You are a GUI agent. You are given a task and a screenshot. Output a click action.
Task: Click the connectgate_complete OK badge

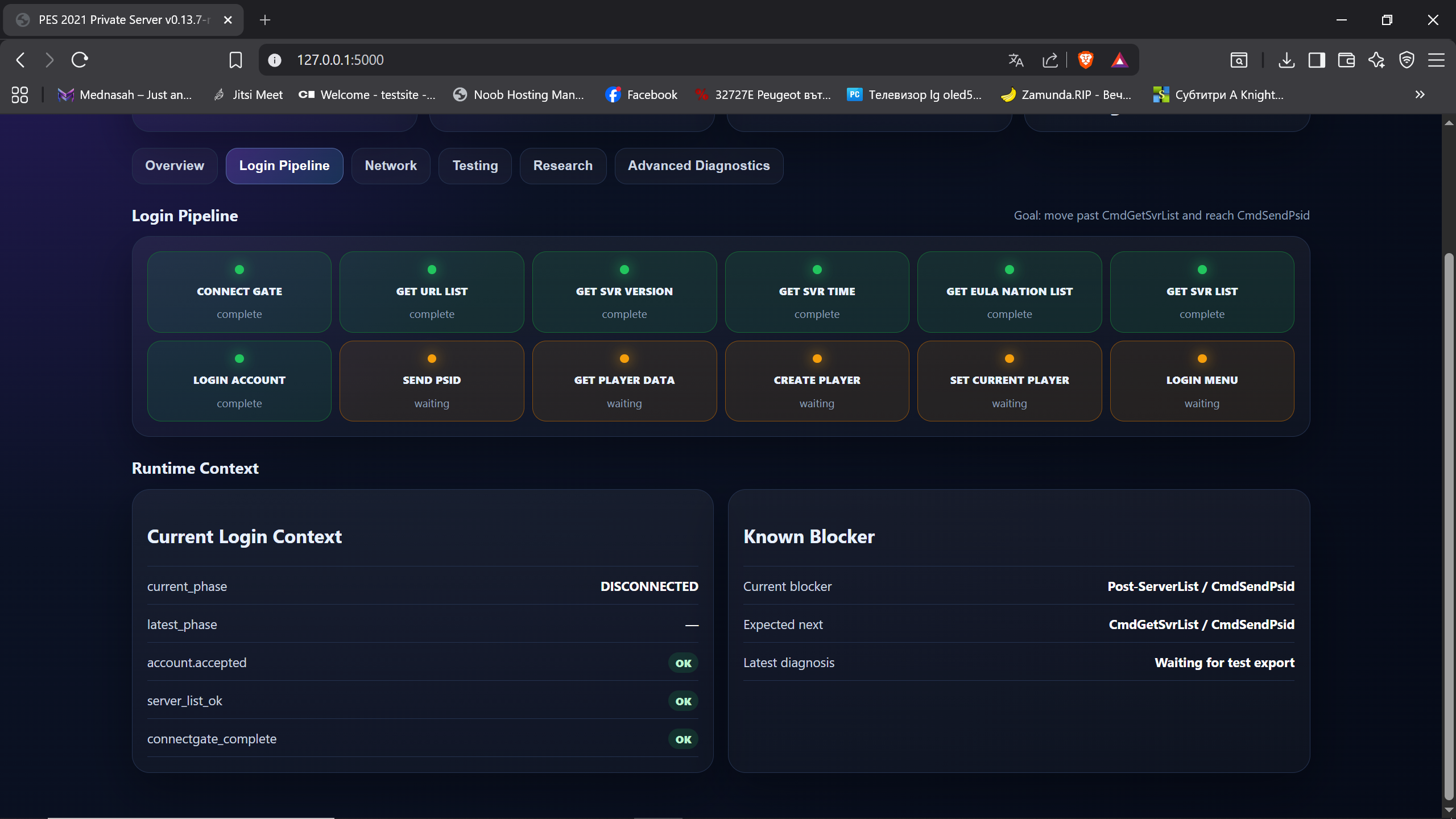pyautogui.click(x=683, y=739)
